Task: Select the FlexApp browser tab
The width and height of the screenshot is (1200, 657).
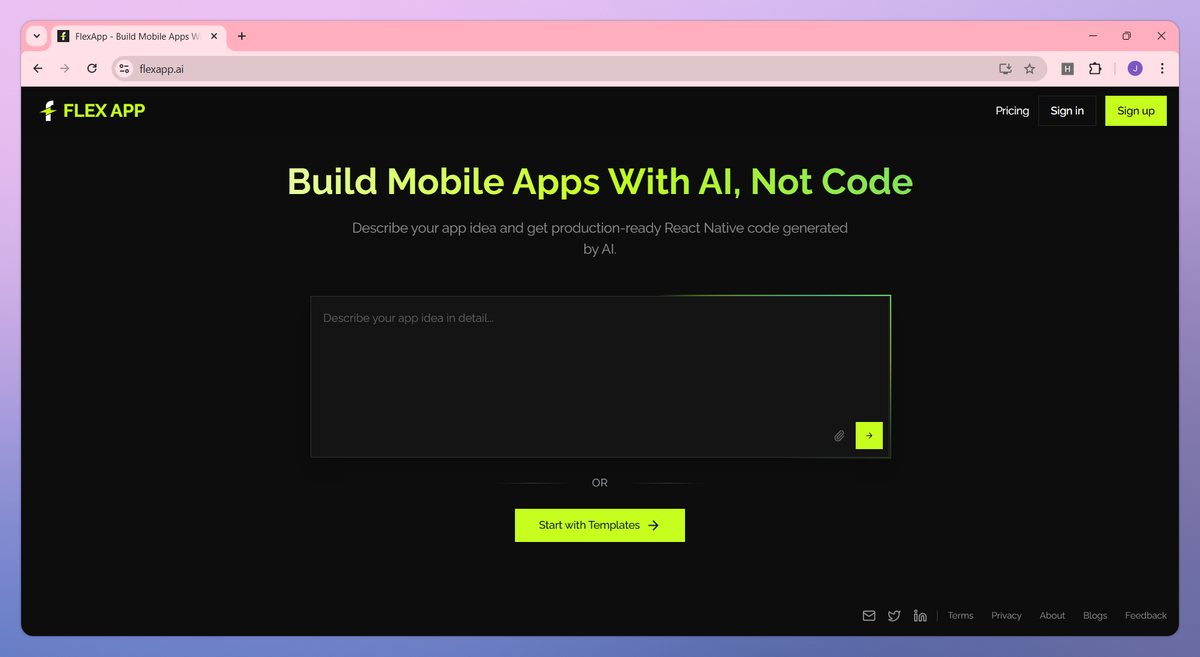Action: point(135,36)
